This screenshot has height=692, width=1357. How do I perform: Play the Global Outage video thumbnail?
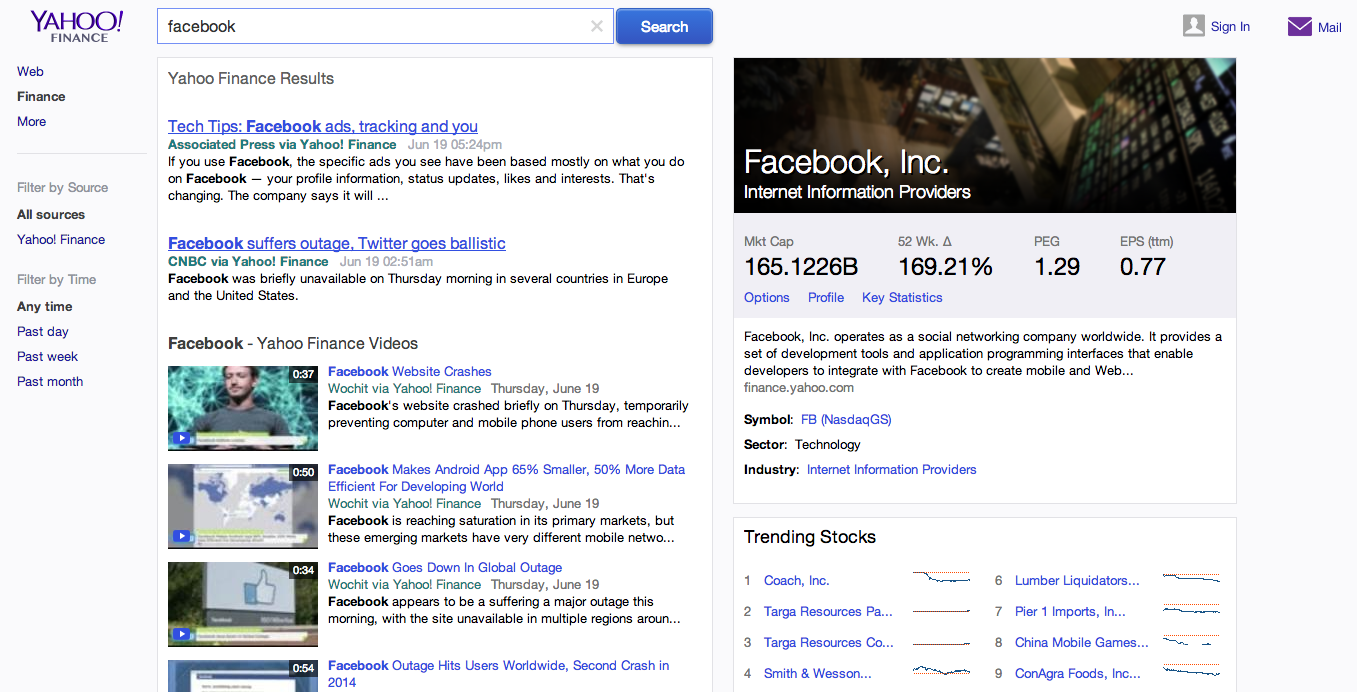point(243,604)
